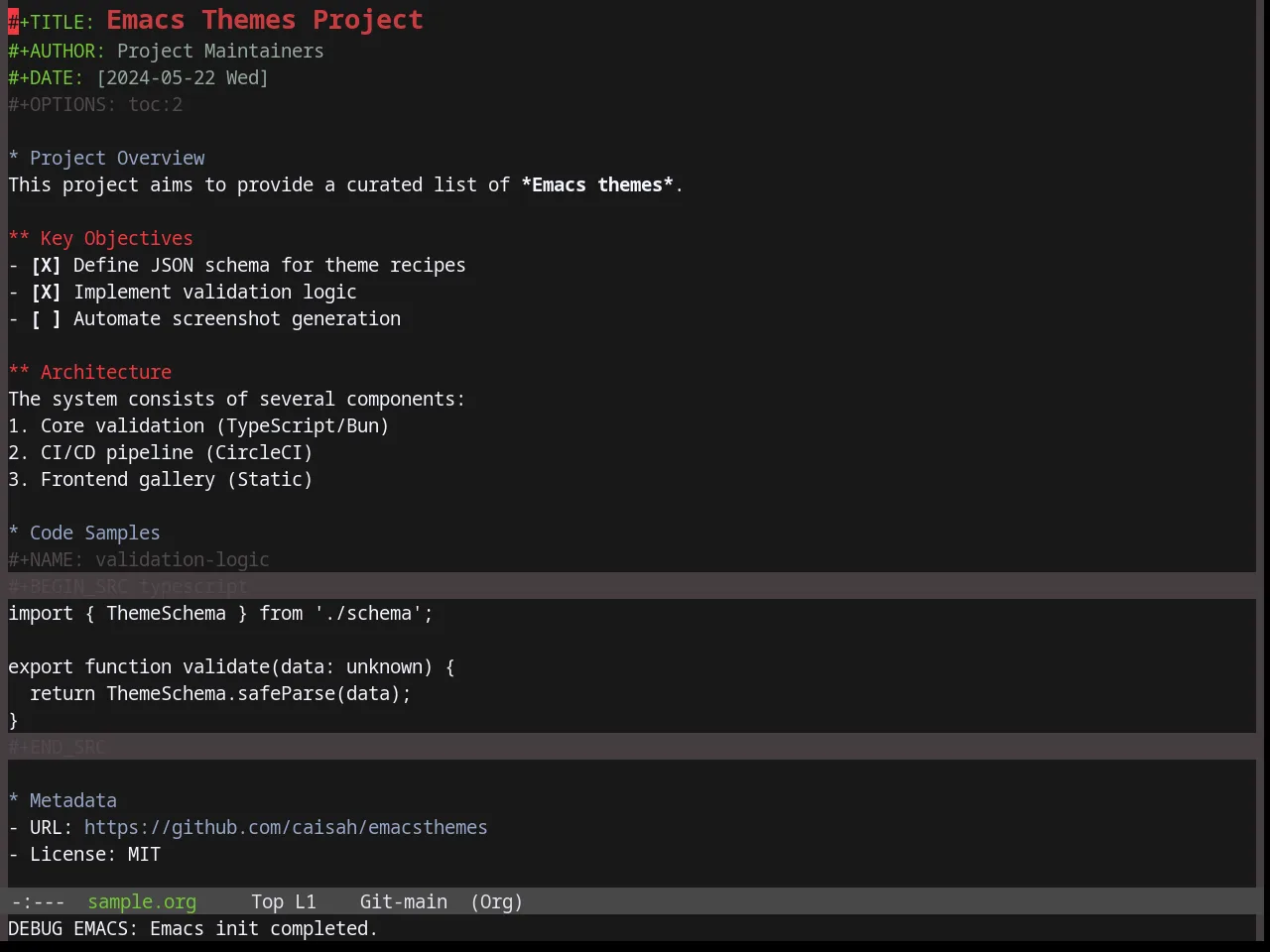Click the #+AUTHOR: keyword
Viewport: 1270px width, 952px height.
click(x=57, y=52)
